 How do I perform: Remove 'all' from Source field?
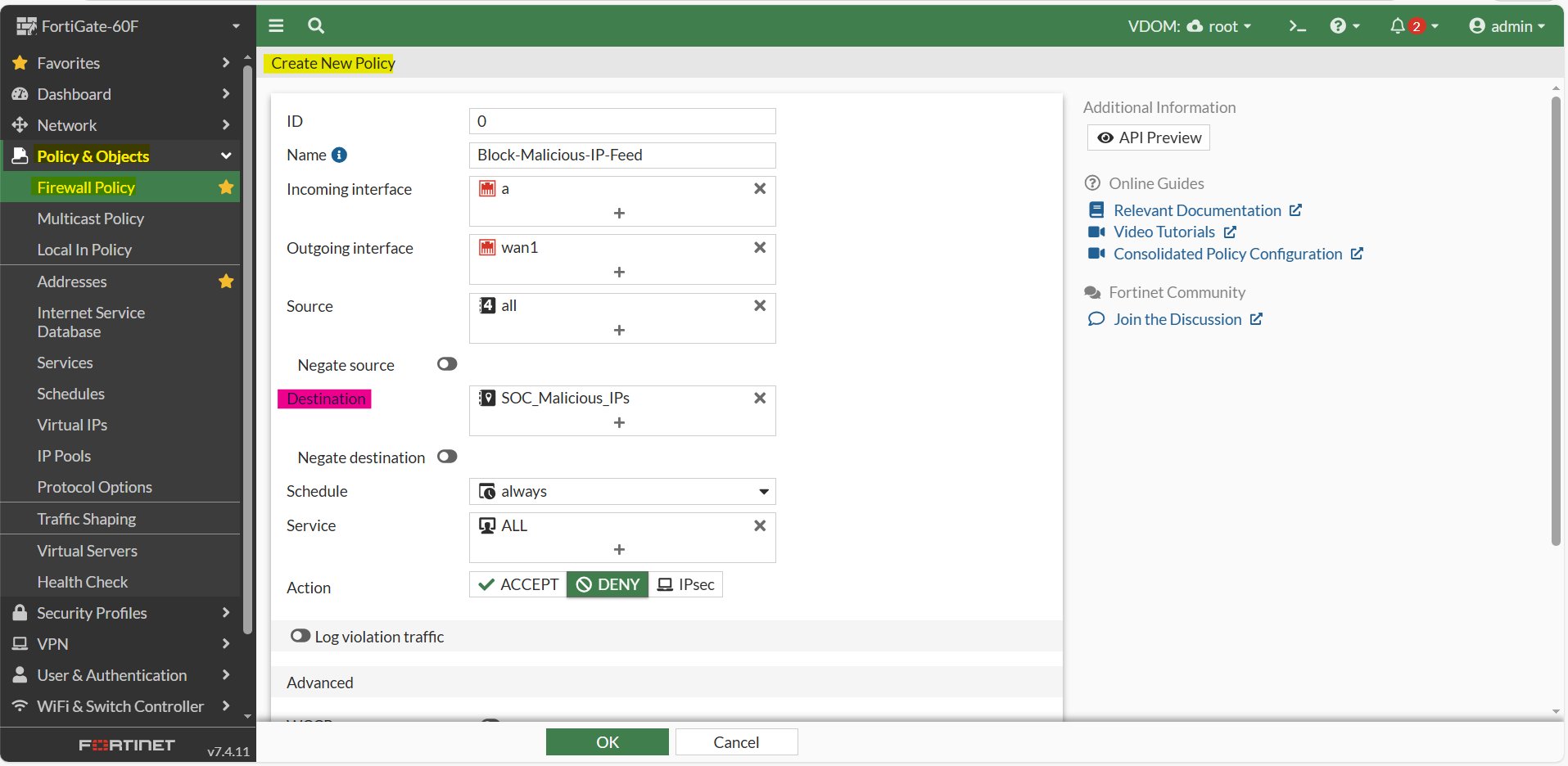pyautogui.click(x=760, y=305)
